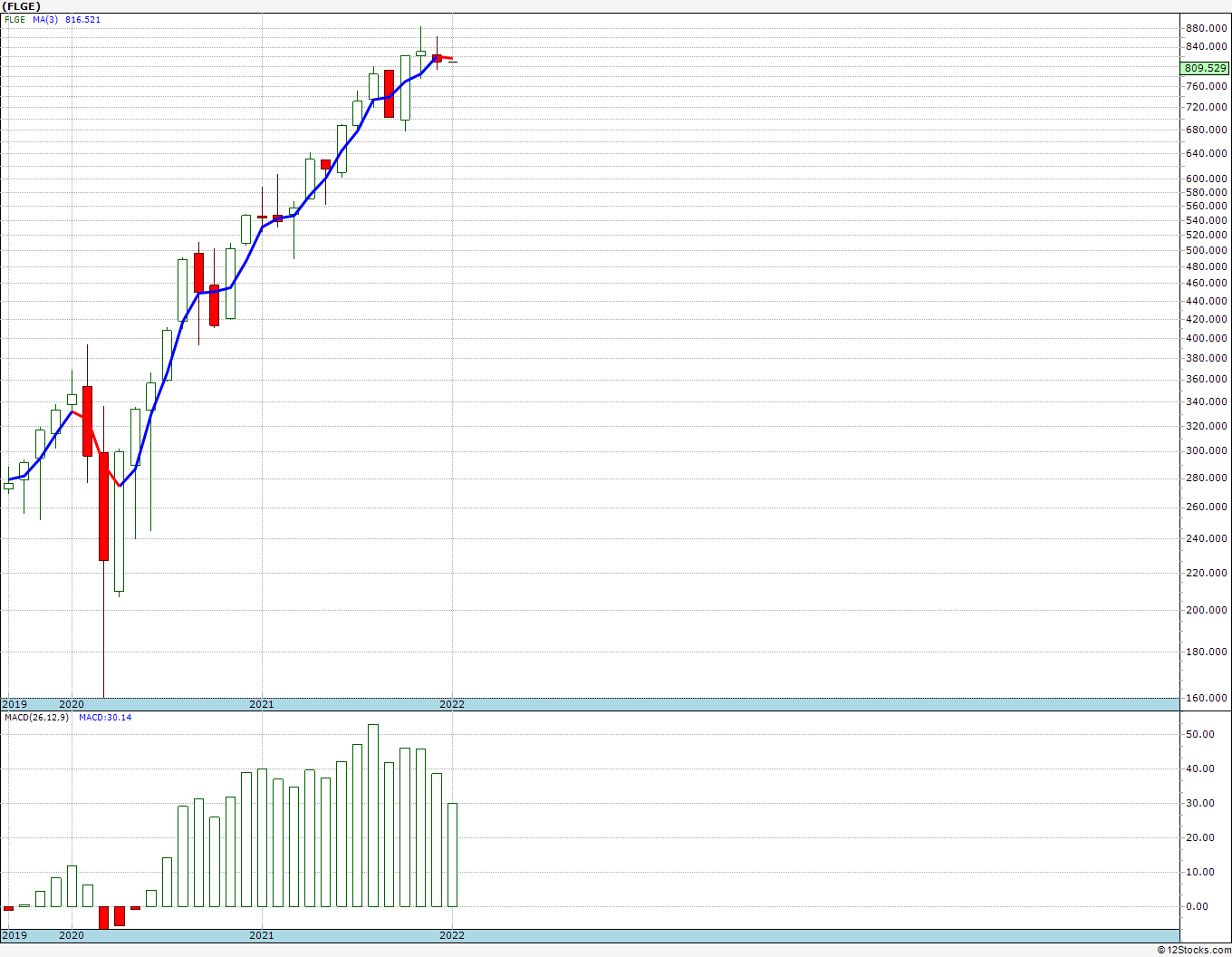This screenshot has width=1232, height=957.
Task: Click the MACD:30.14 value readout
Action: [105, 718]
